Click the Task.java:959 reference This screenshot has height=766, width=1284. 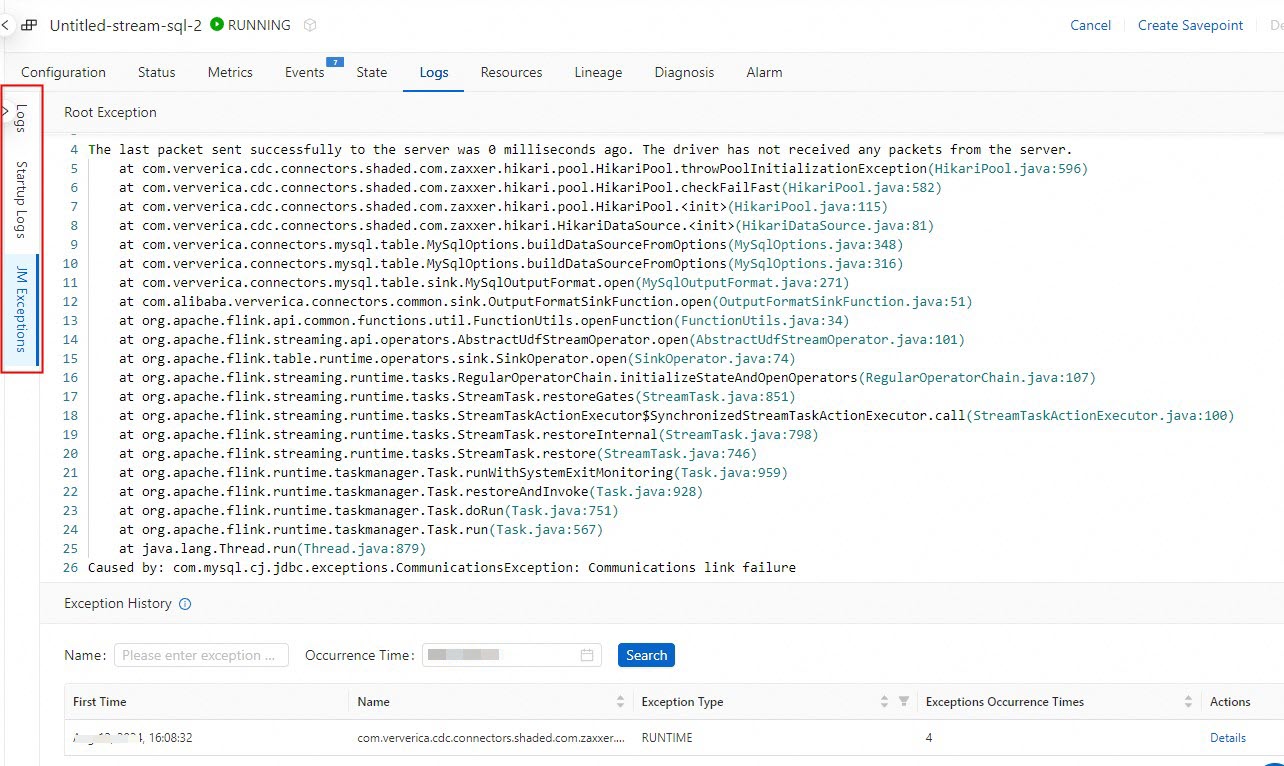tap(730, 473)
